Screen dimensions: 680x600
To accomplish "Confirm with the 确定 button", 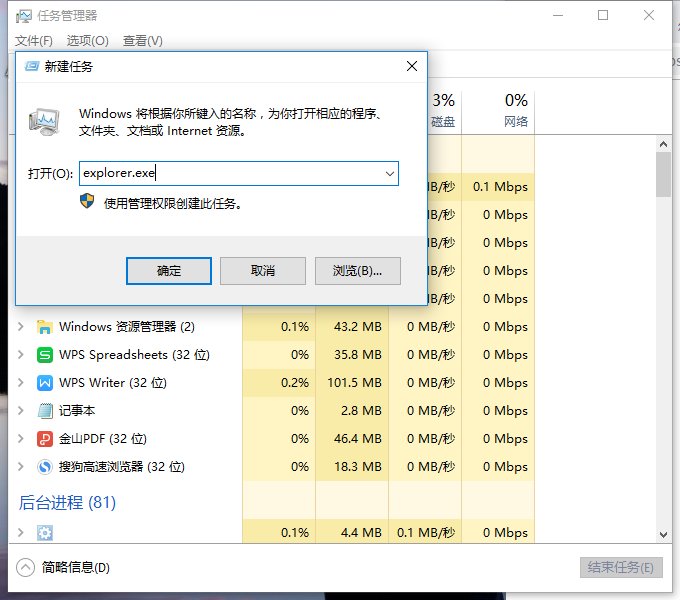I will click(169, 271).
